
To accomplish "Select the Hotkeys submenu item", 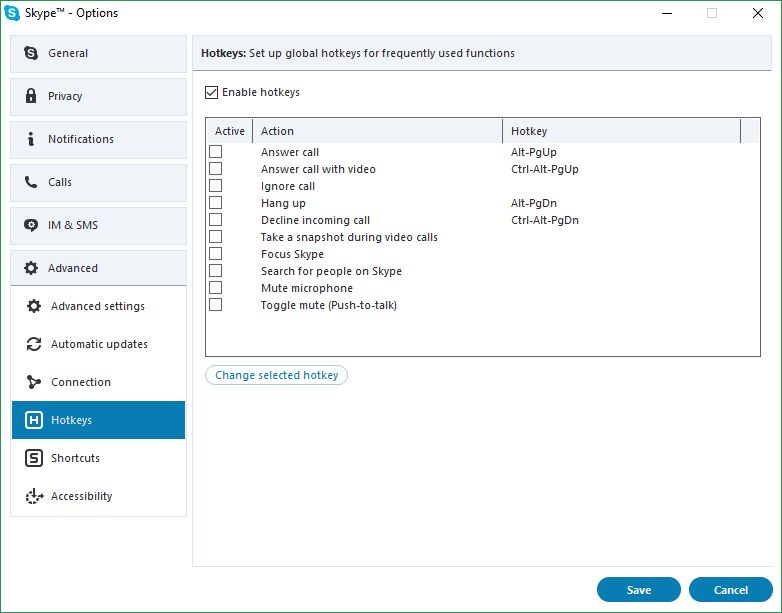I will [98, 420].
